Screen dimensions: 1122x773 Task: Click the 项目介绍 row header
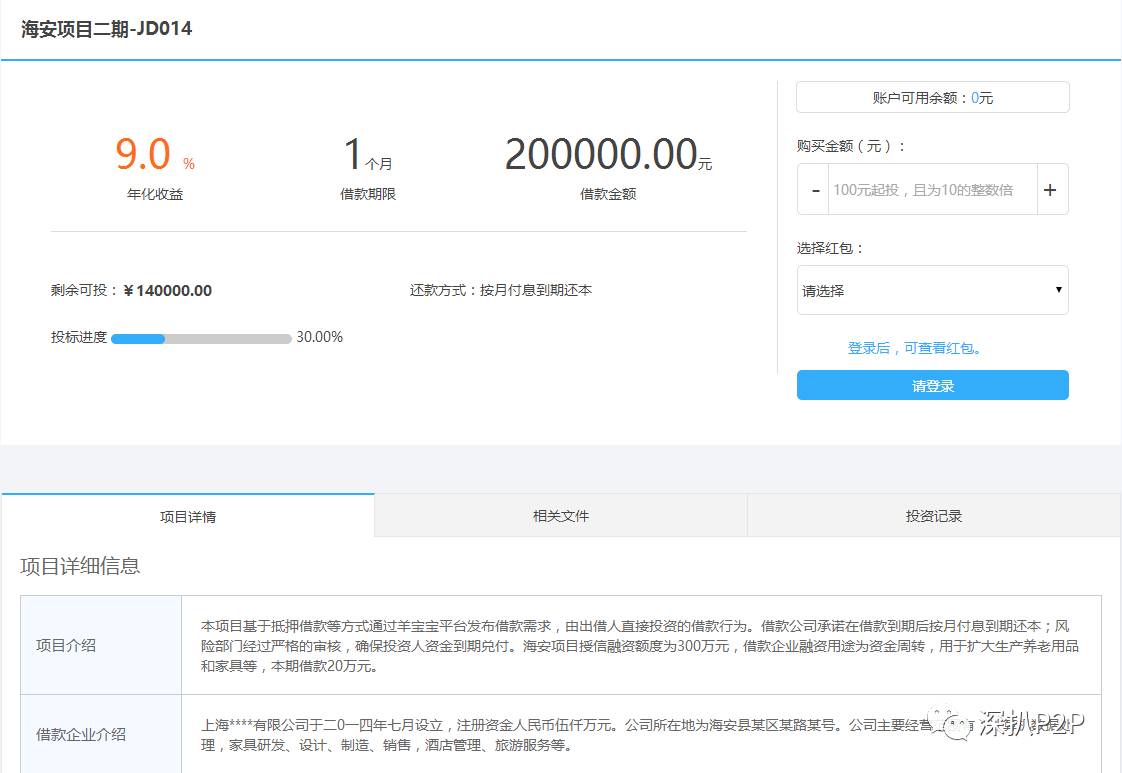(101, 645)
